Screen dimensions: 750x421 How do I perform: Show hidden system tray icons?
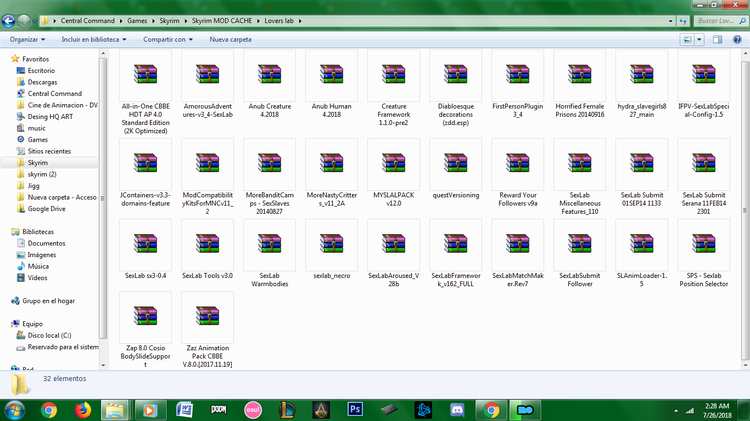coord(676,410)
